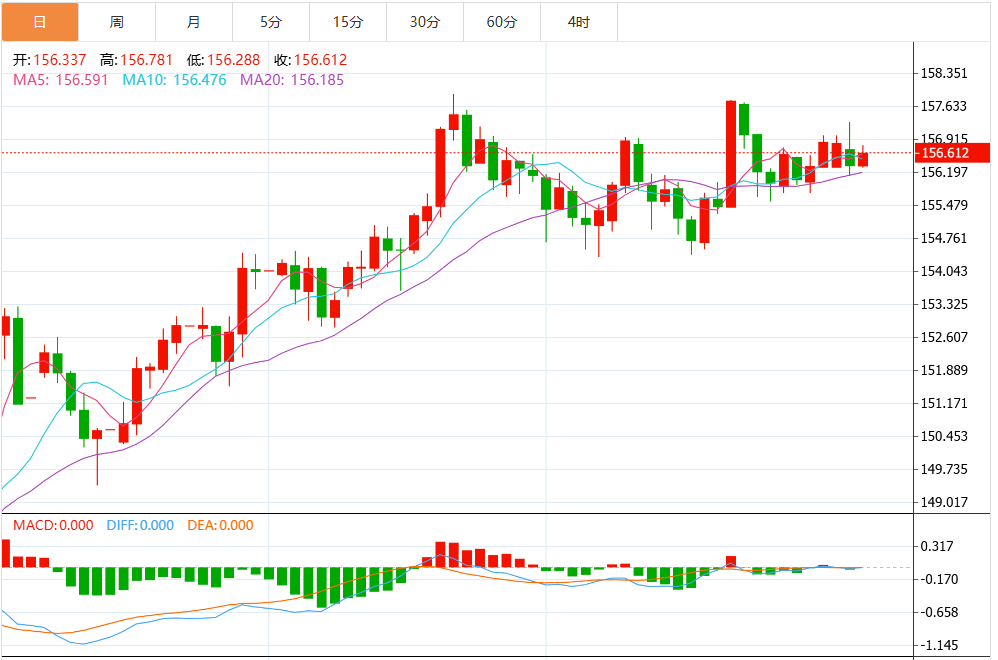
Task: Click the 149.017 price axis label
Action: click(945, 502)
